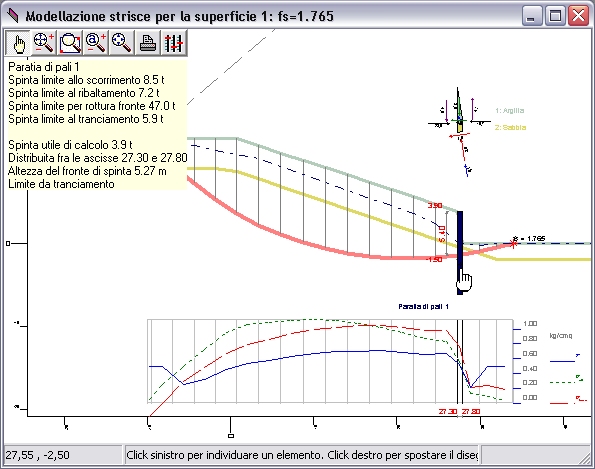Click the green dashed line legend entry
The height and width of the screenshot is (469, 595).
coord(566,380)
